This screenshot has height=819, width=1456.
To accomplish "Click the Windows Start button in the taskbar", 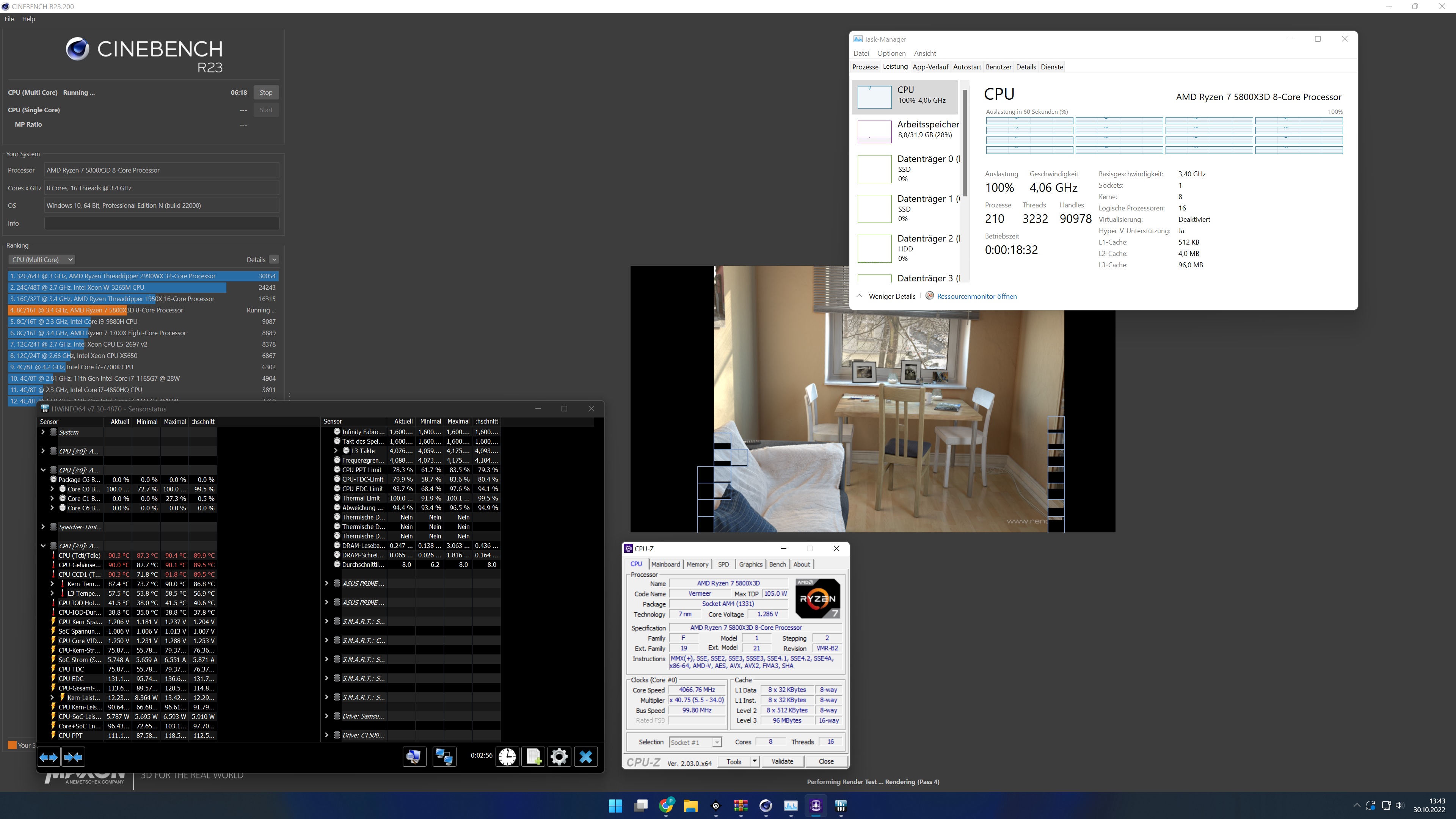I will 615,806.
